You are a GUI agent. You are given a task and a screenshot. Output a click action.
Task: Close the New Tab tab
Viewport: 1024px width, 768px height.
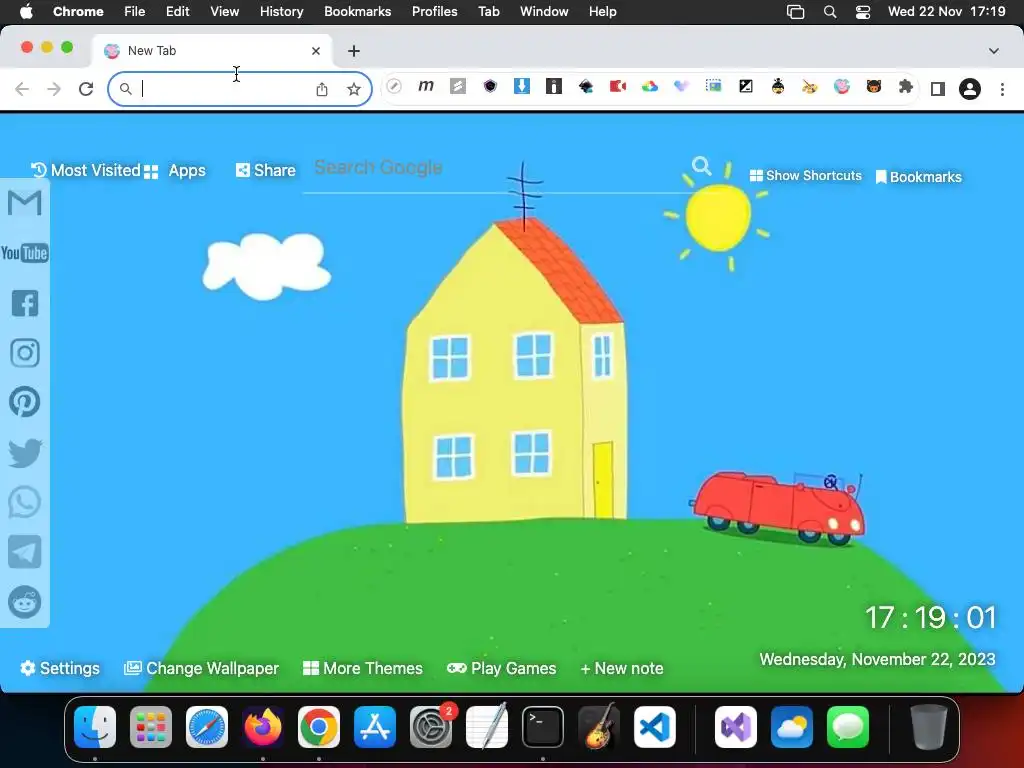316,51
